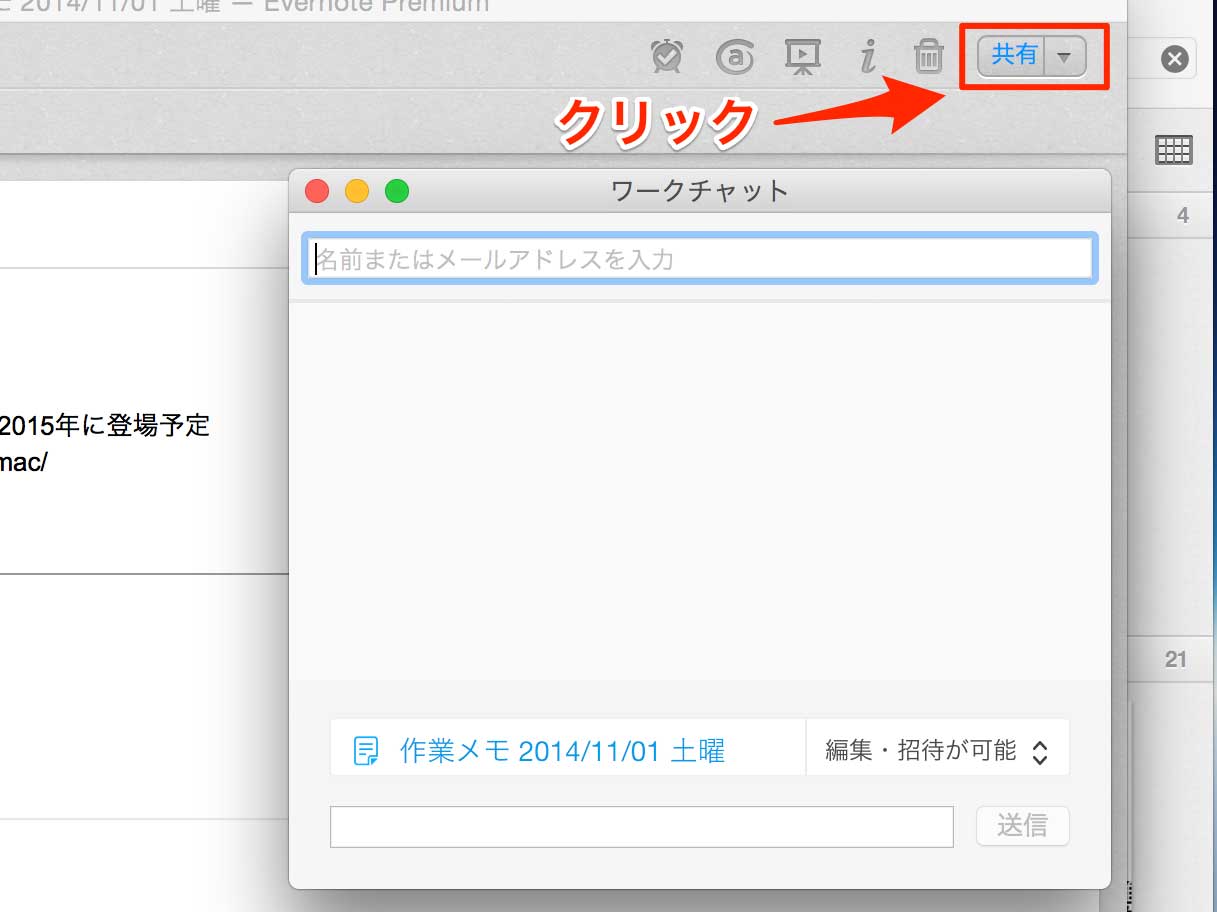This screenshot has height=912, width=1217.
Task: Click the 送信 send button
Action: point(1023,826)
